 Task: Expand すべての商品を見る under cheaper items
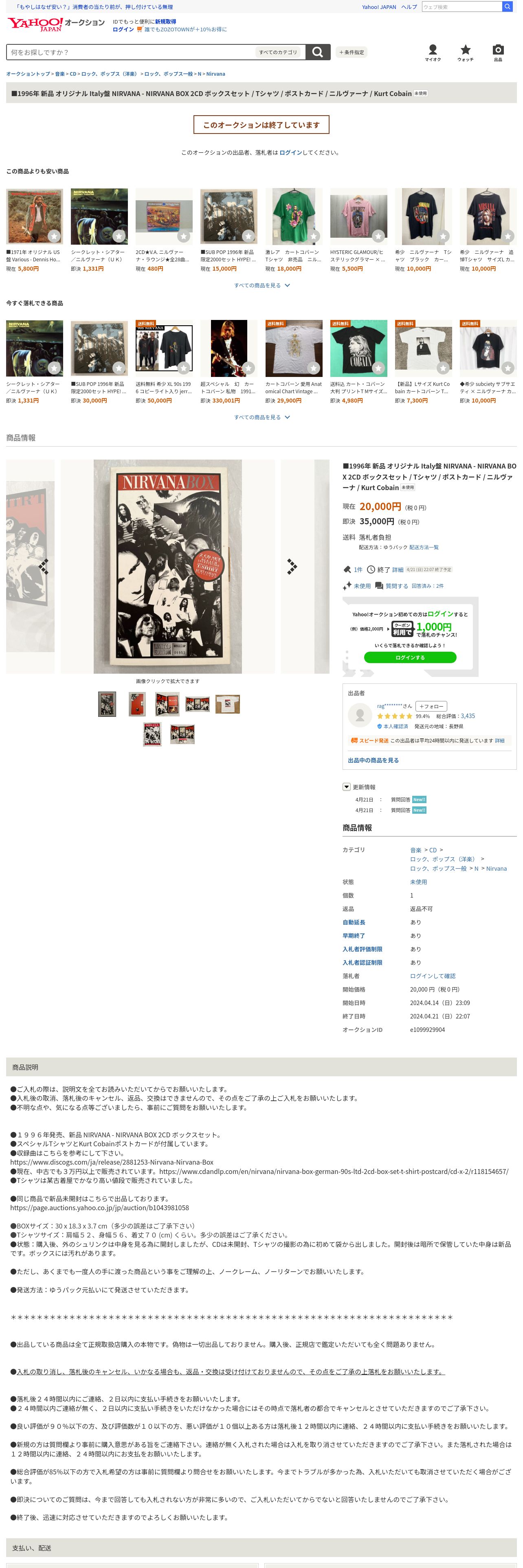(262, 285)
